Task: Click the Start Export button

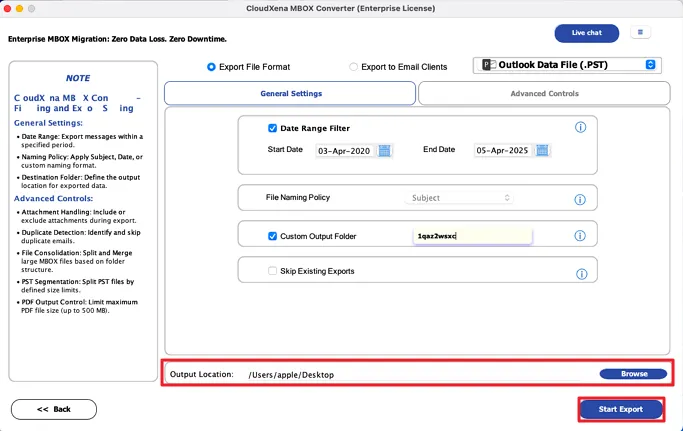Action: click(x=621, y=409)
